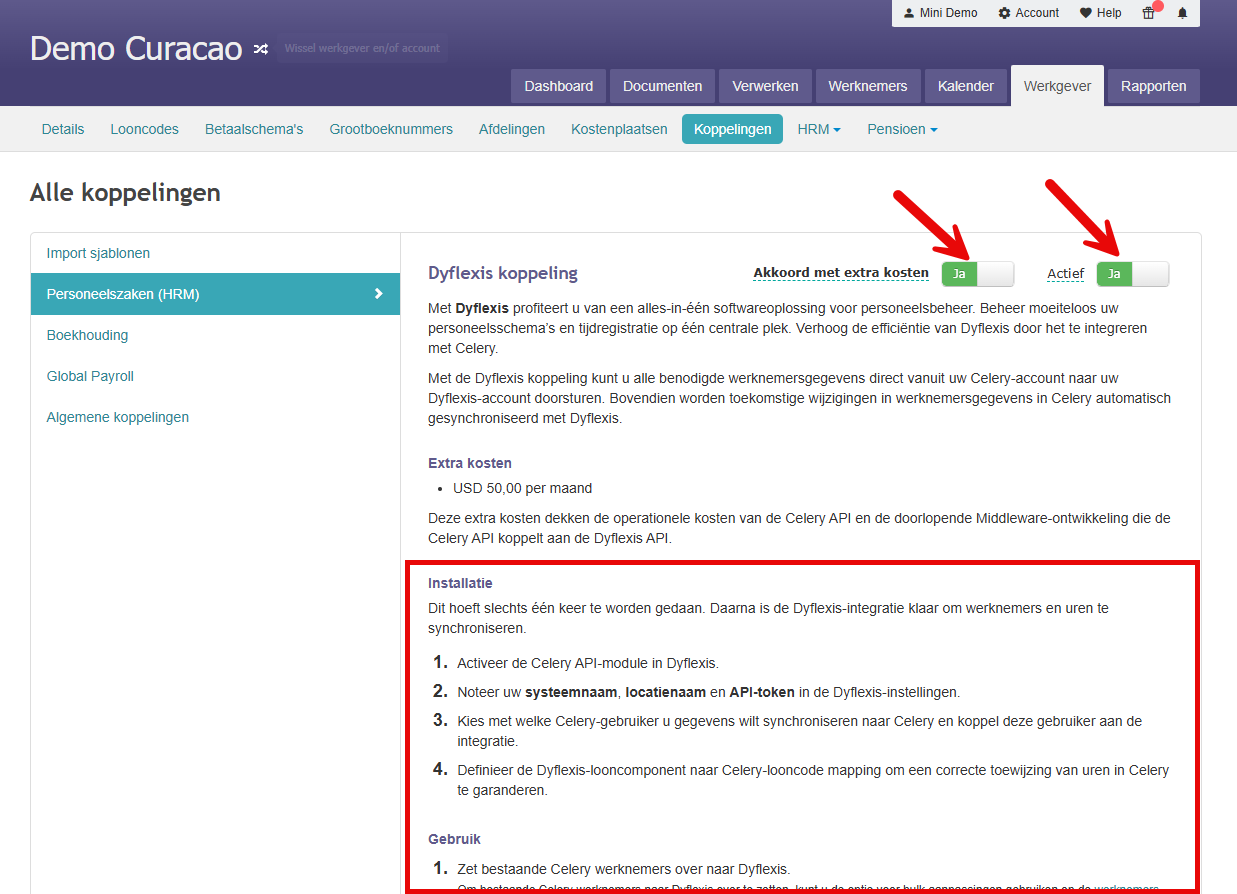1237x894 pixels.
Task: Open the Documenten tab
Action: [x=662, y=86]
